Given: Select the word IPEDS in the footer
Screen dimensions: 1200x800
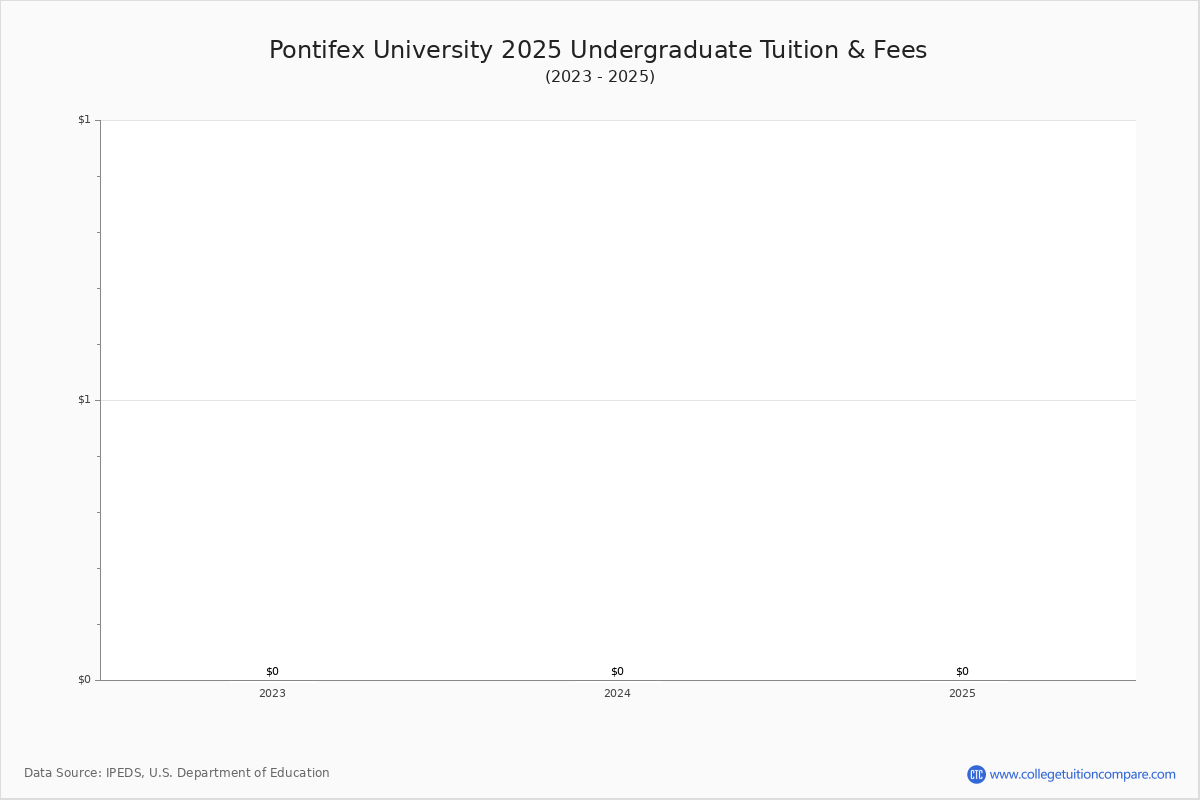Looking at the screenshot, I should (x=125, y=773).
